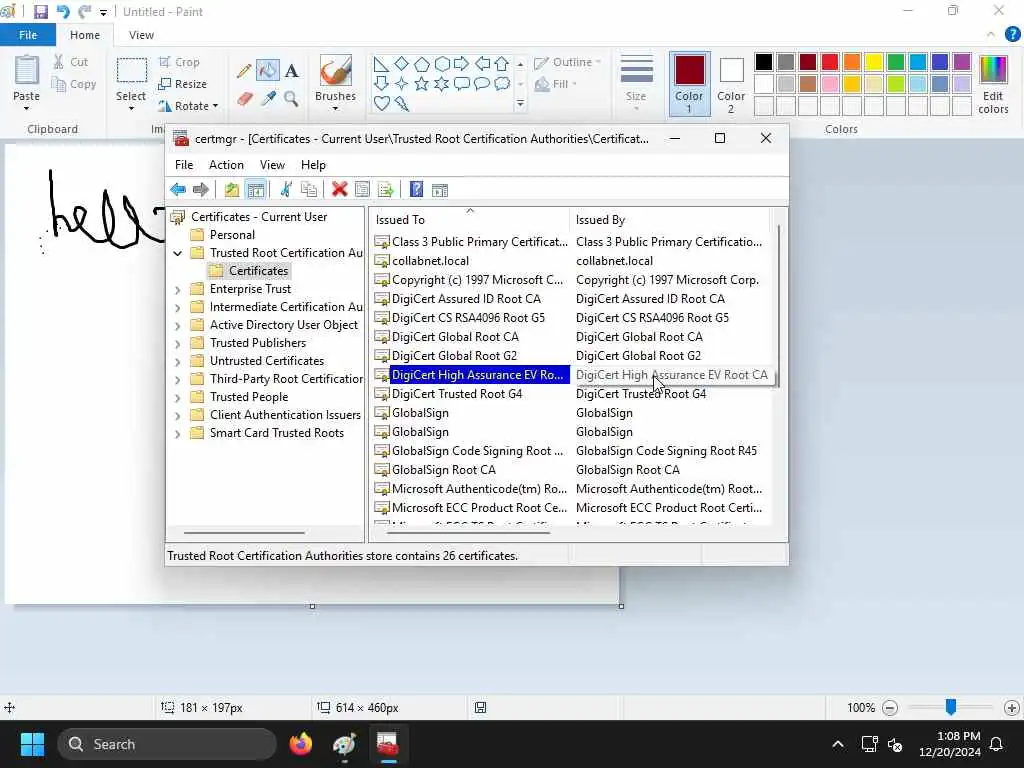Click the Resize button in Paint
Image resolution: width=1024 pixels, height=768 pixels.
click(x=183, y=84)
